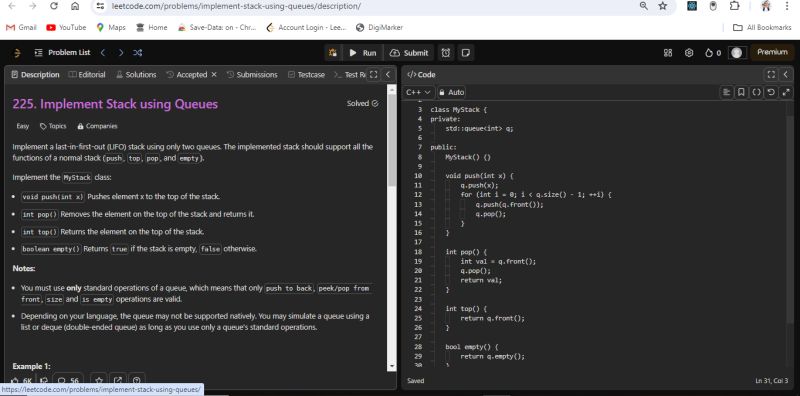800x396 pixels.
Task: Expand the Companies tag
Action: [97, 126]
